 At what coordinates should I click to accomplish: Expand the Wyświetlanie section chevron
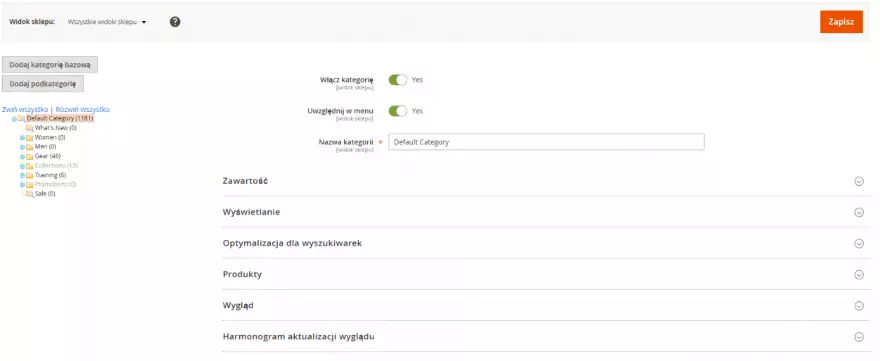(859, 213)
